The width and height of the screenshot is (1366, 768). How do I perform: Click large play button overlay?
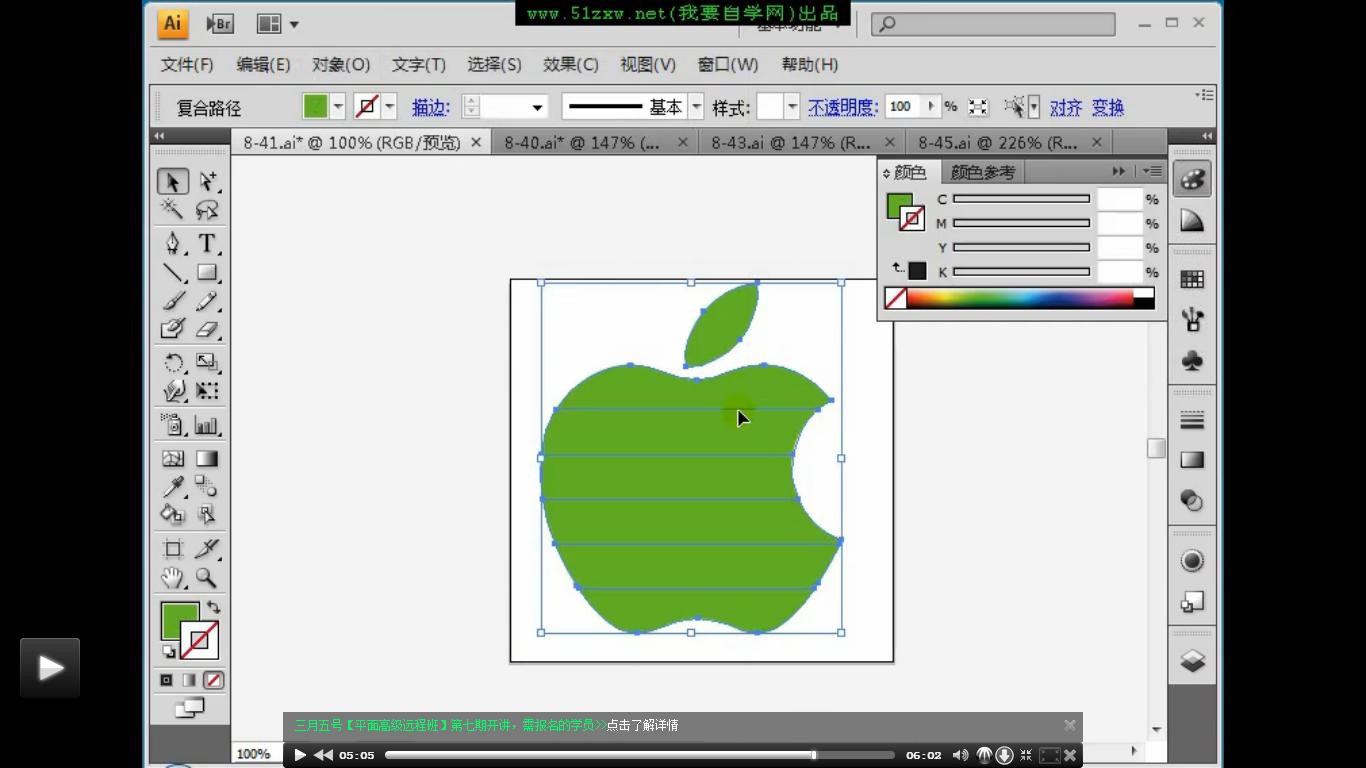tap(50, 667)
